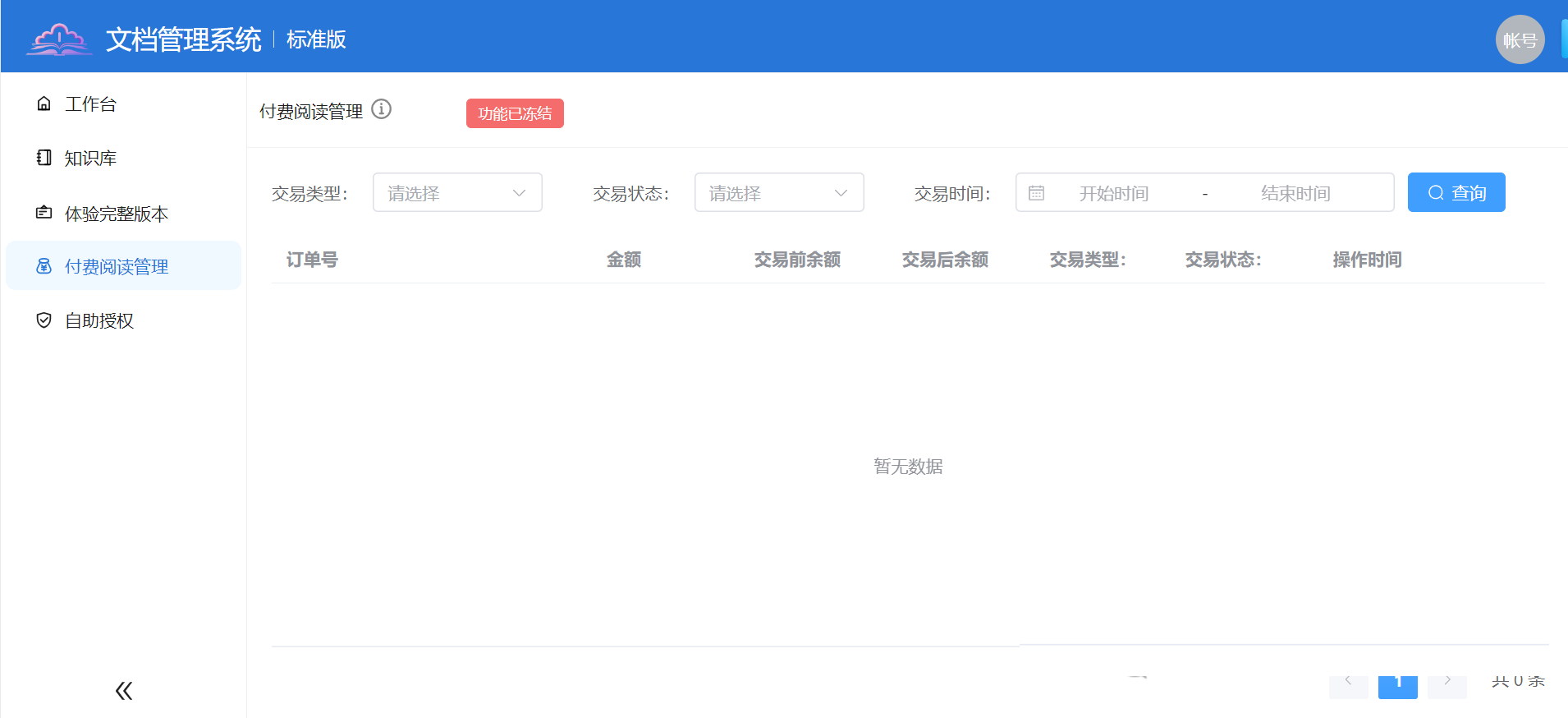Click the home icon beside 工作台

[x=44, y=104]
